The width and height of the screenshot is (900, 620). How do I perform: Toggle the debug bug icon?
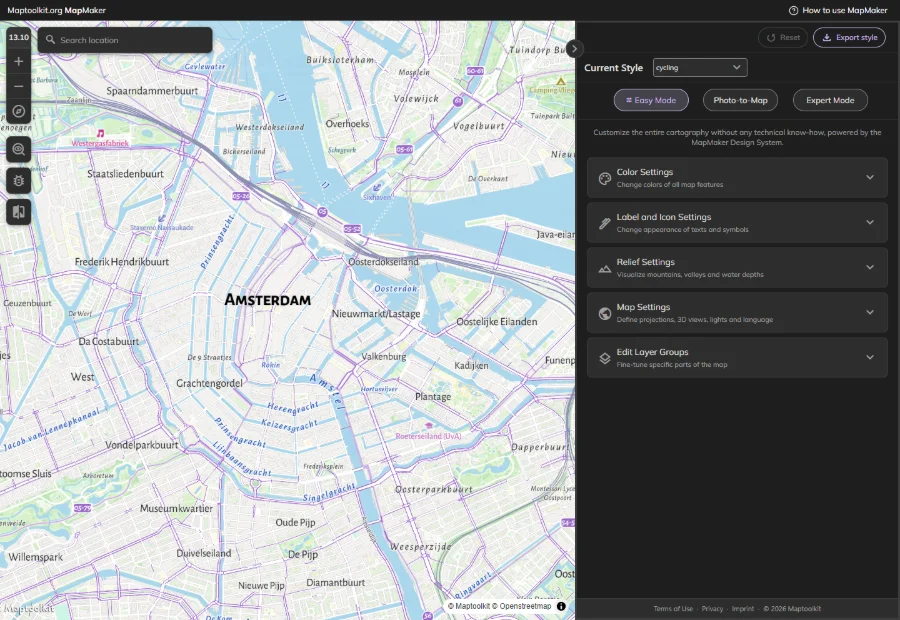click(x=18, y=181)
